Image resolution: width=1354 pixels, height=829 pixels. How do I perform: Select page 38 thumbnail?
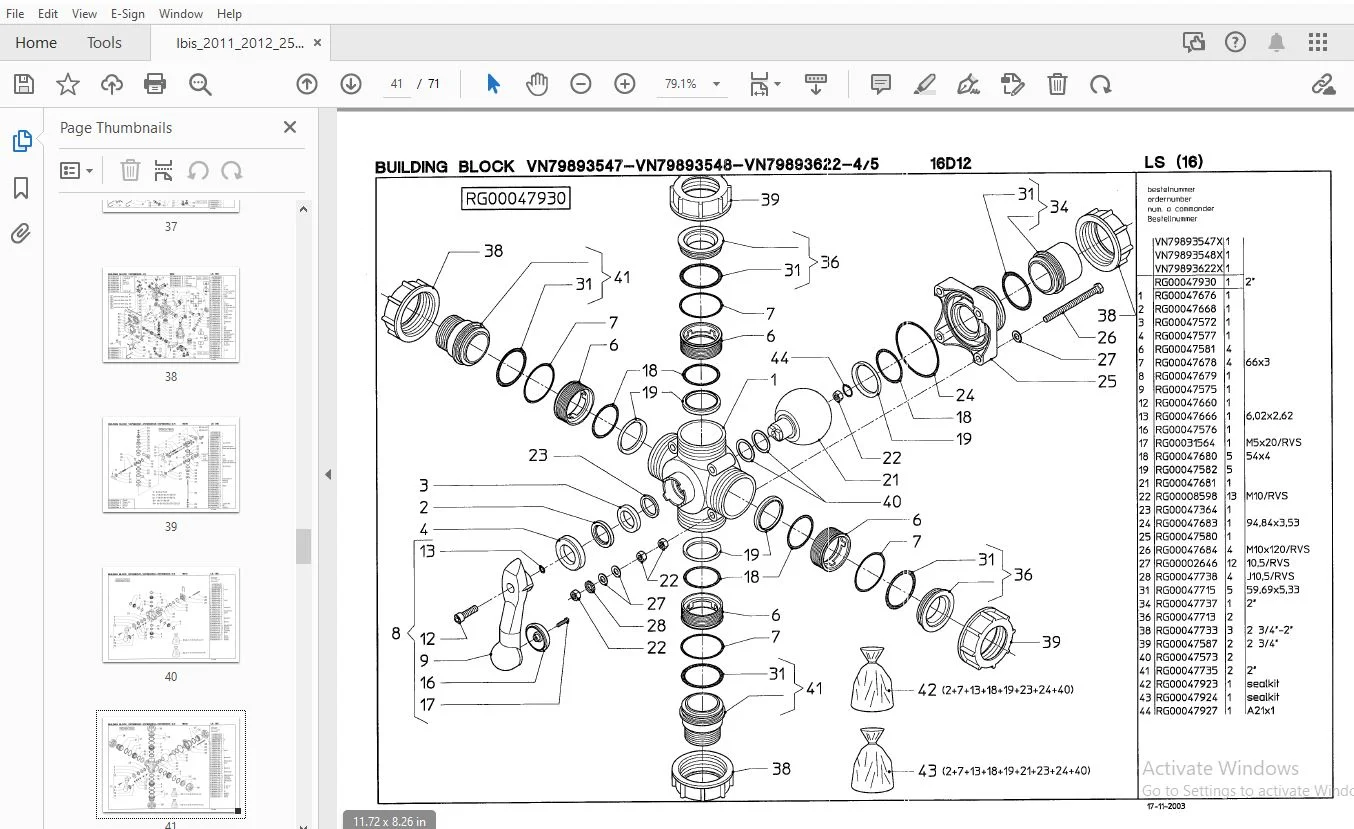[x=171, y=316]
